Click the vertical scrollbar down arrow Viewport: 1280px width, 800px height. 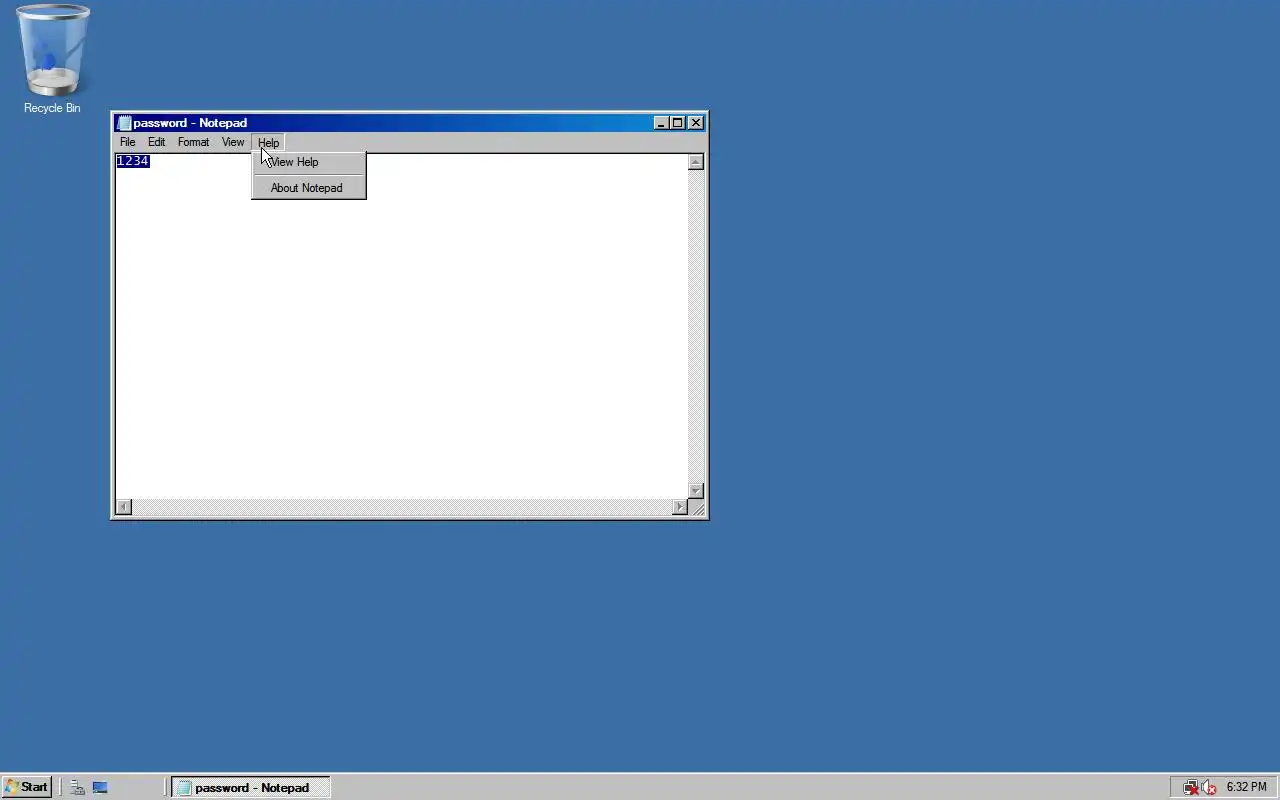[x=696, y=491]
